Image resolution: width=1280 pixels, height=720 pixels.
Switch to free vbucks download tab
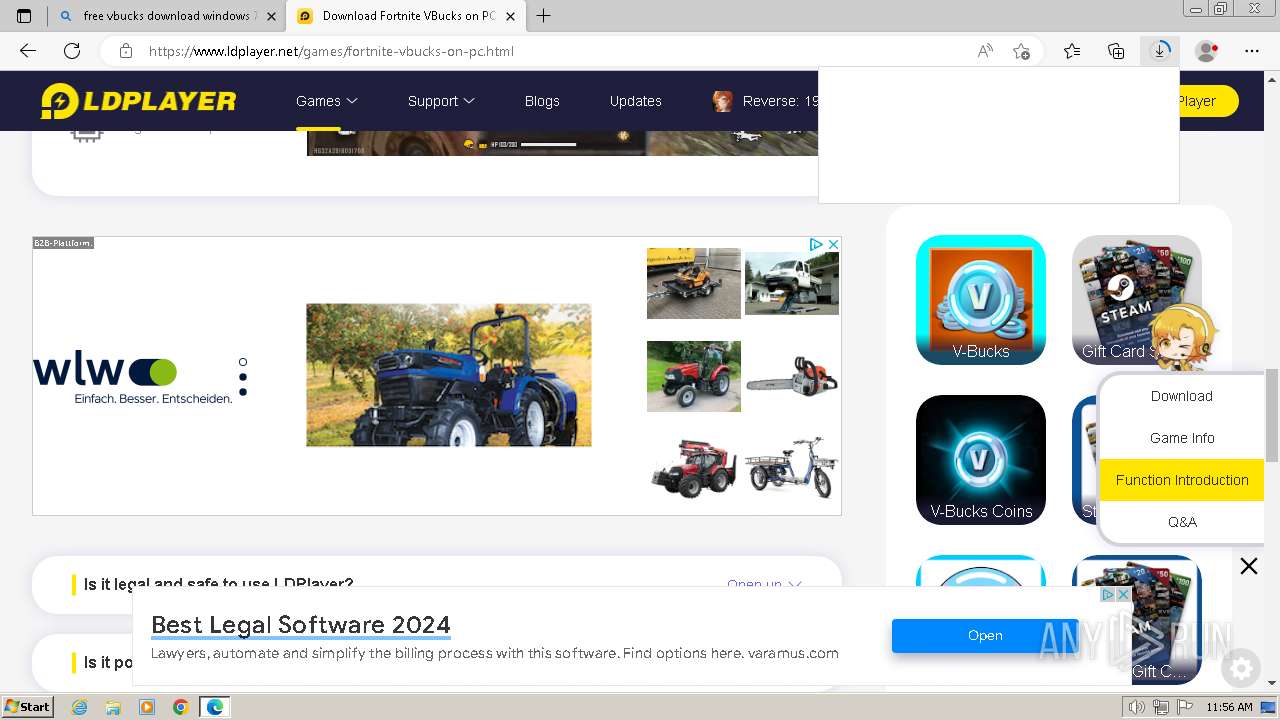coord(167,16)
